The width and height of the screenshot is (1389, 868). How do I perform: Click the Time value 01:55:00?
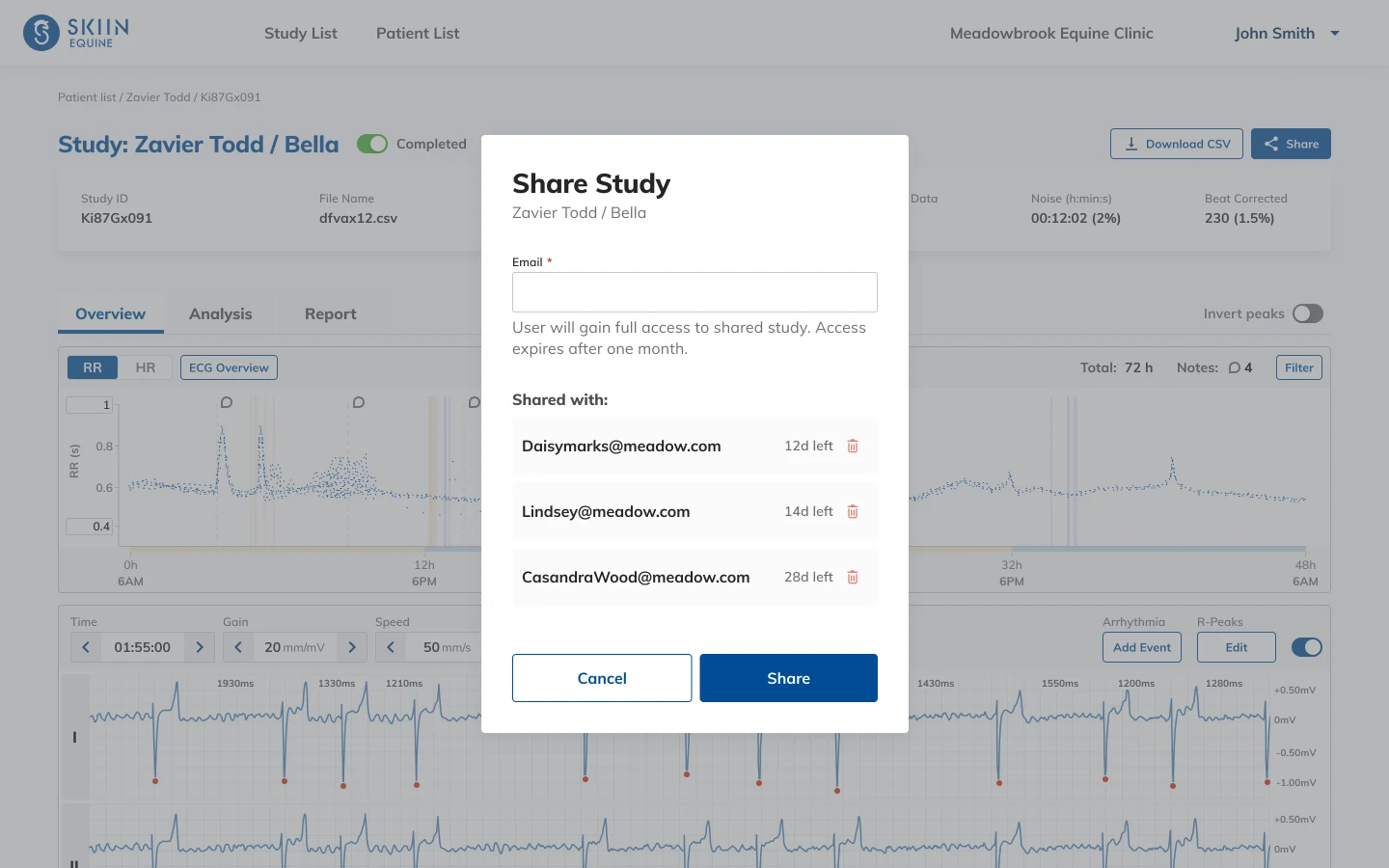[143, 647]
